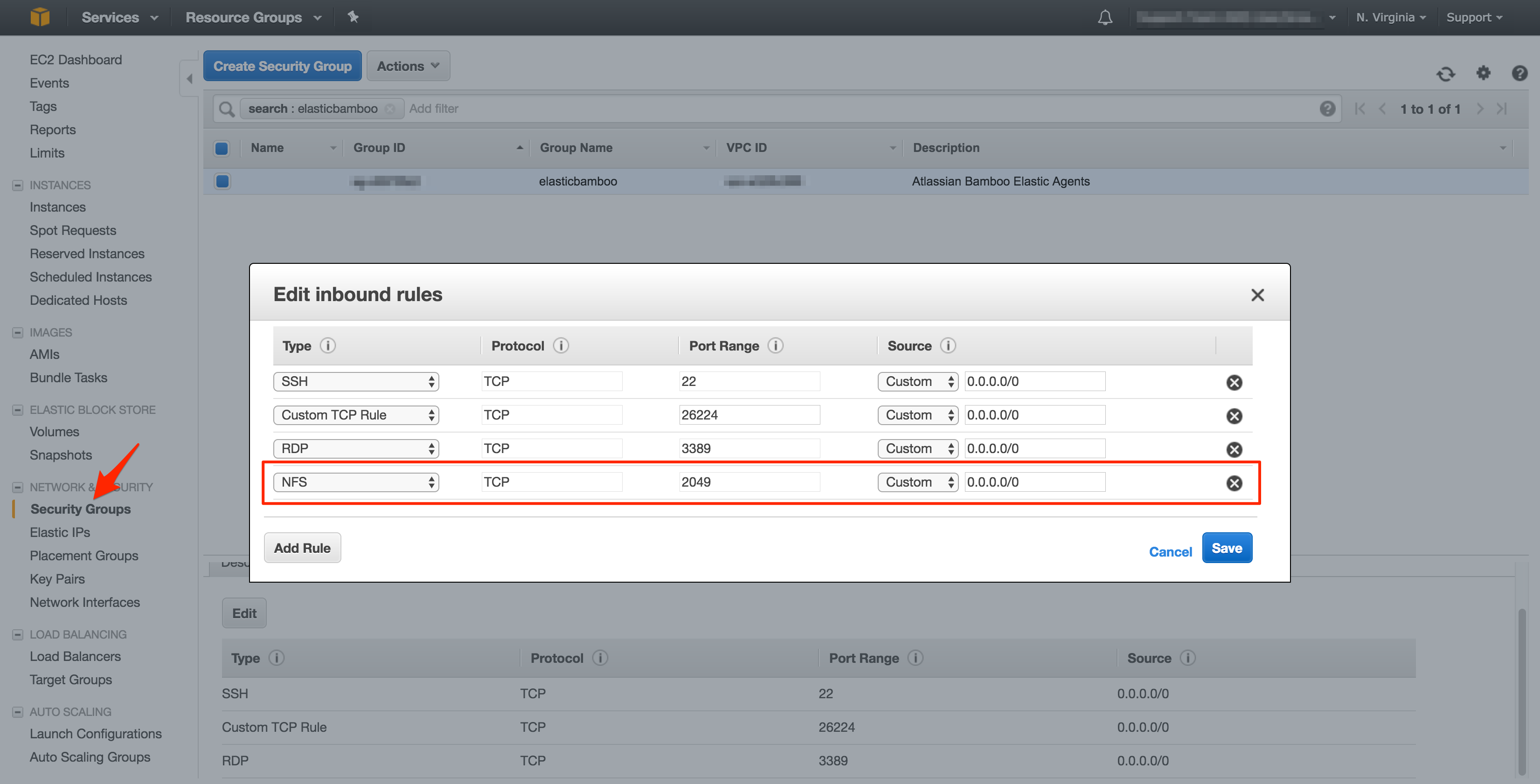This screenshot has height=784, width=1540.
Task: Click the refresh icon in top right
Action: 1445,74
